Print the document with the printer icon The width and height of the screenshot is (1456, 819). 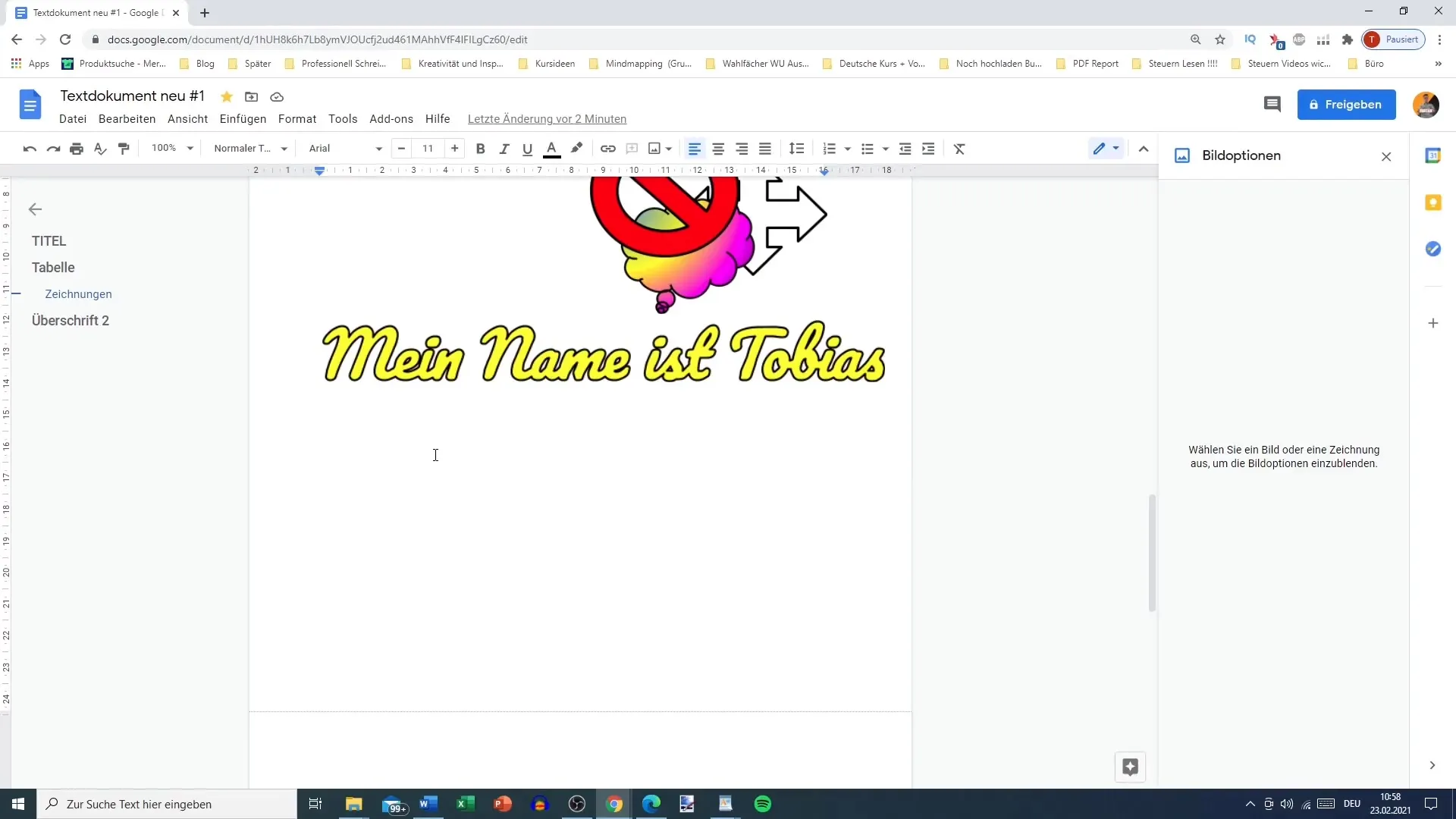(77, 149)
